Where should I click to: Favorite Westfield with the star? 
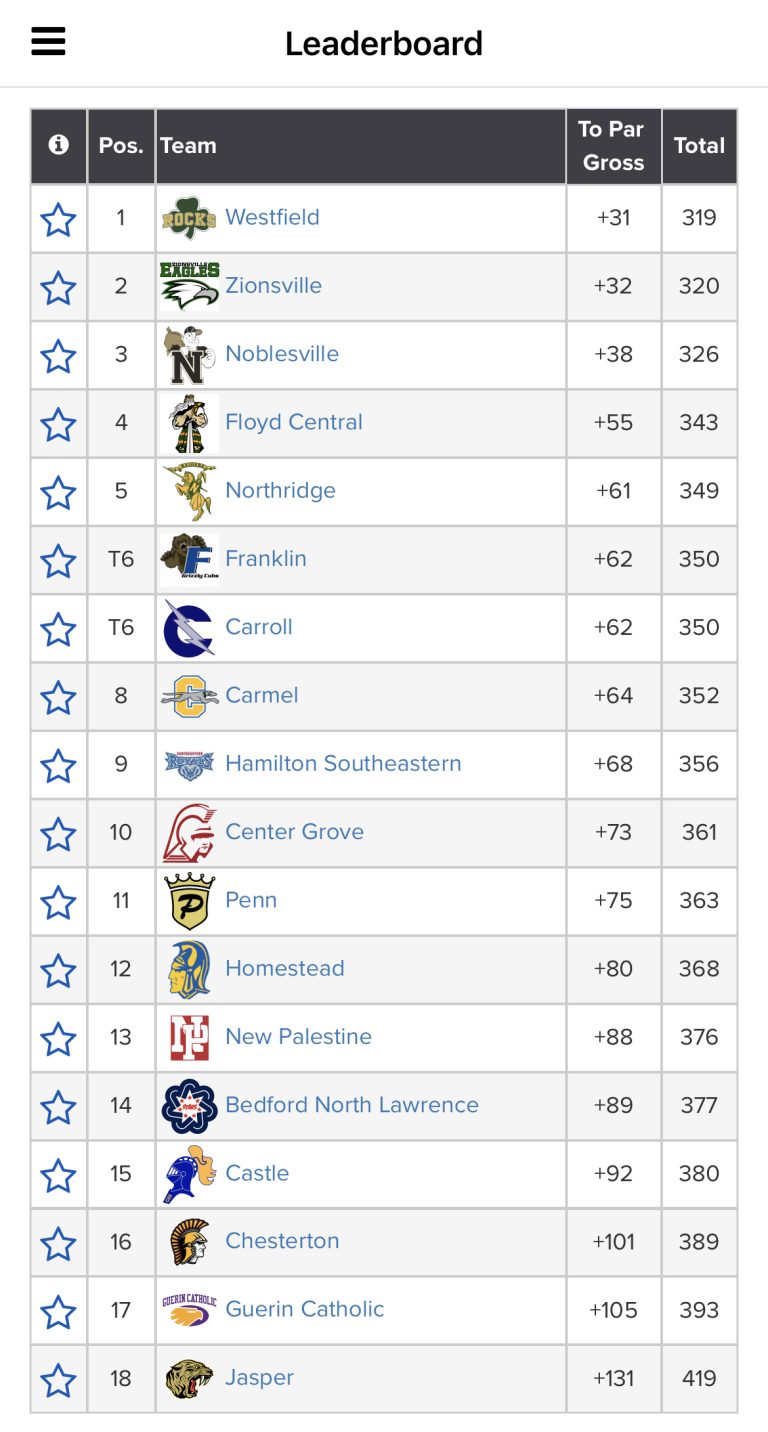(59, 219)
